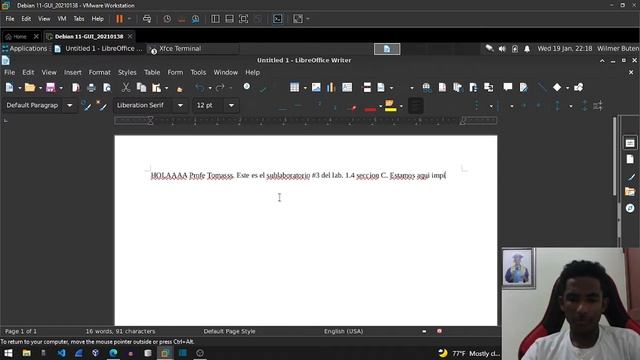Click the English (USA) language status field
The image size is (640, 360).
pyautogui.click(x=343, y=331)
